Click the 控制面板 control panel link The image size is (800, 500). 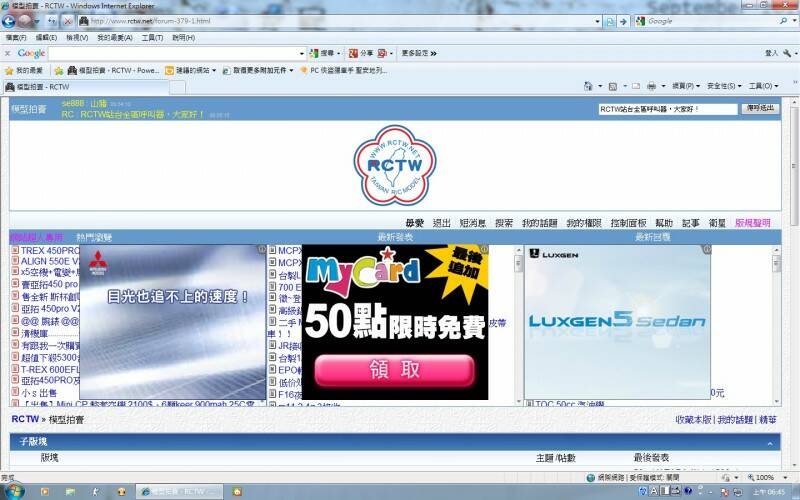tap(629, 223)
